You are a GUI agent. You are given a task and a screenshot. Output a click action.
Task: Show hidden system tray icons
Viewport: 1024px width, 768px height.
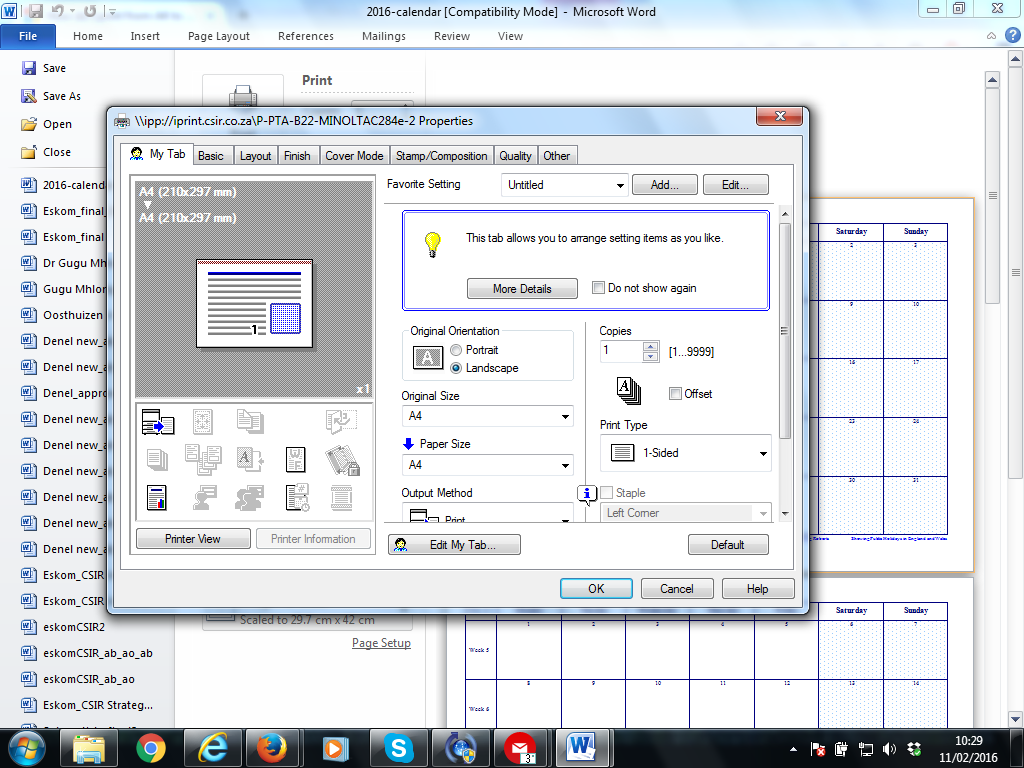[x=793, y=749]
